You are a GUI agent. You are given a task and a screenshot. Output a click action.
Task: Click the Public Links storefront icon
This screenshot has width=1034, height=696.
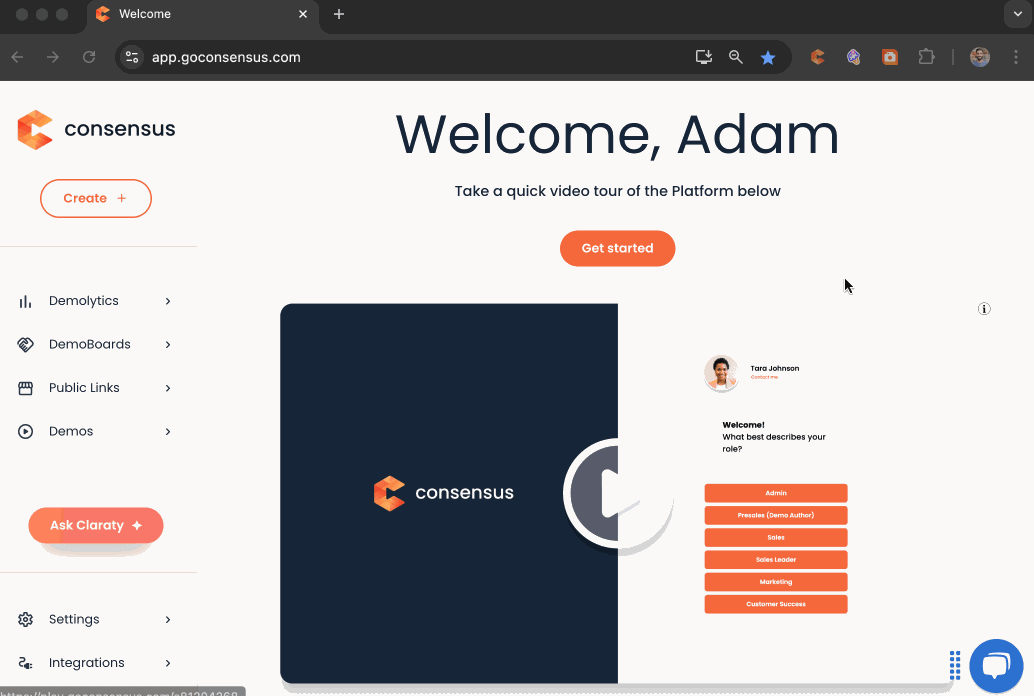pyautogui.click(x=25, y=388)
